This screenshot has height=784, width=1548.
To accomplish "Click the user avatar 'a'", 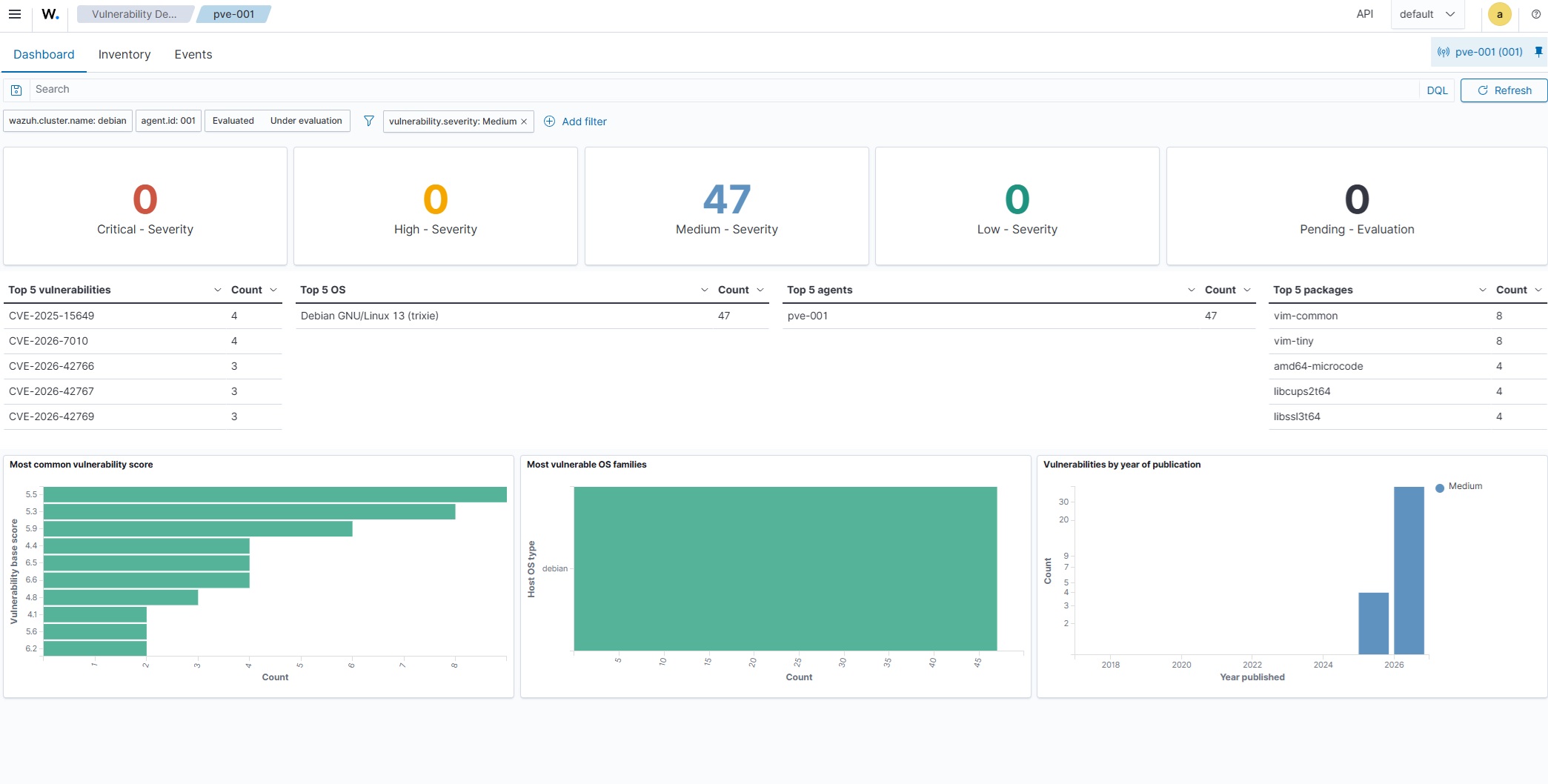I will tap(1500, 14).
